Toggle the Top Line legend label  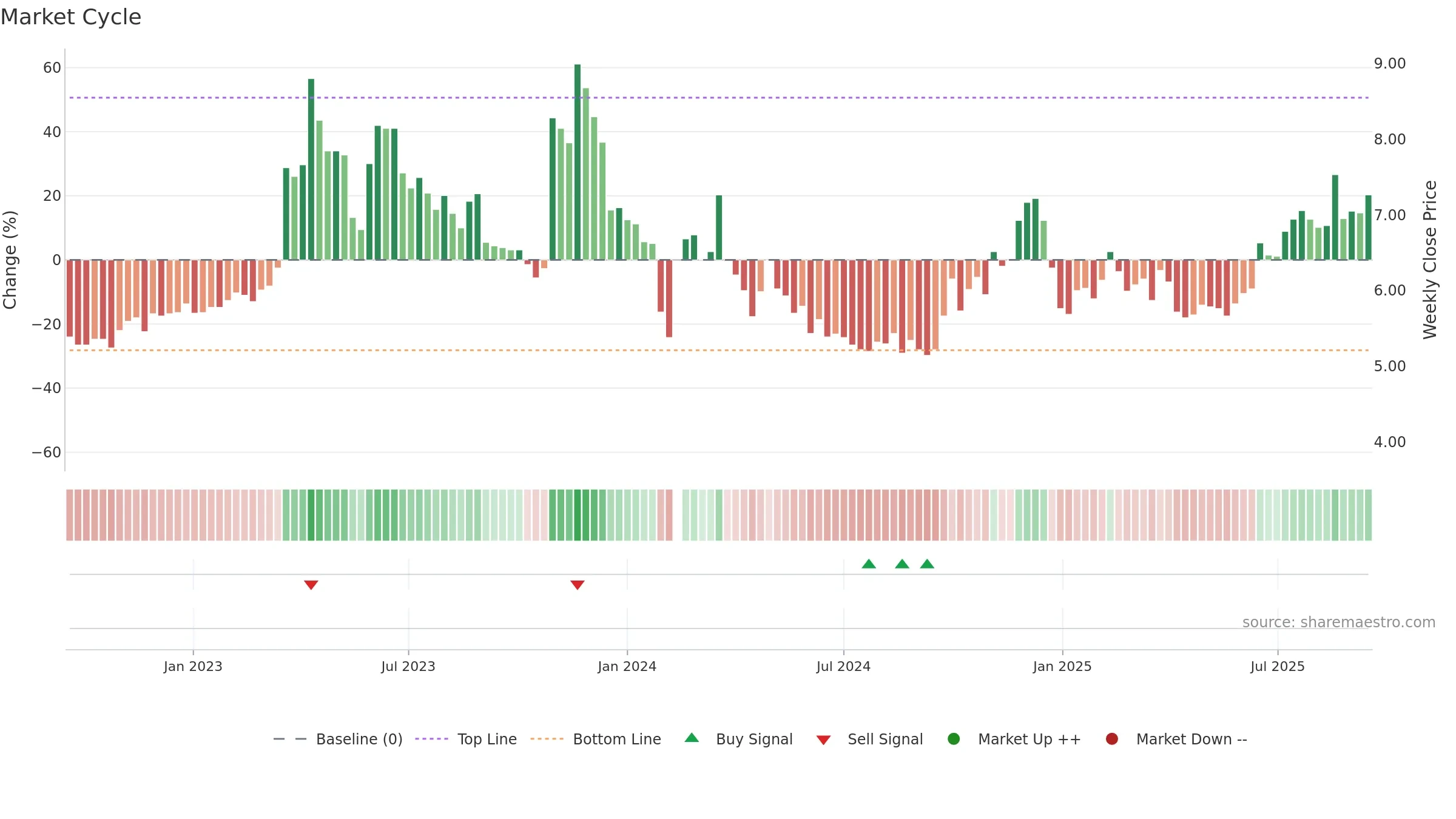click(x=487, y=739)
